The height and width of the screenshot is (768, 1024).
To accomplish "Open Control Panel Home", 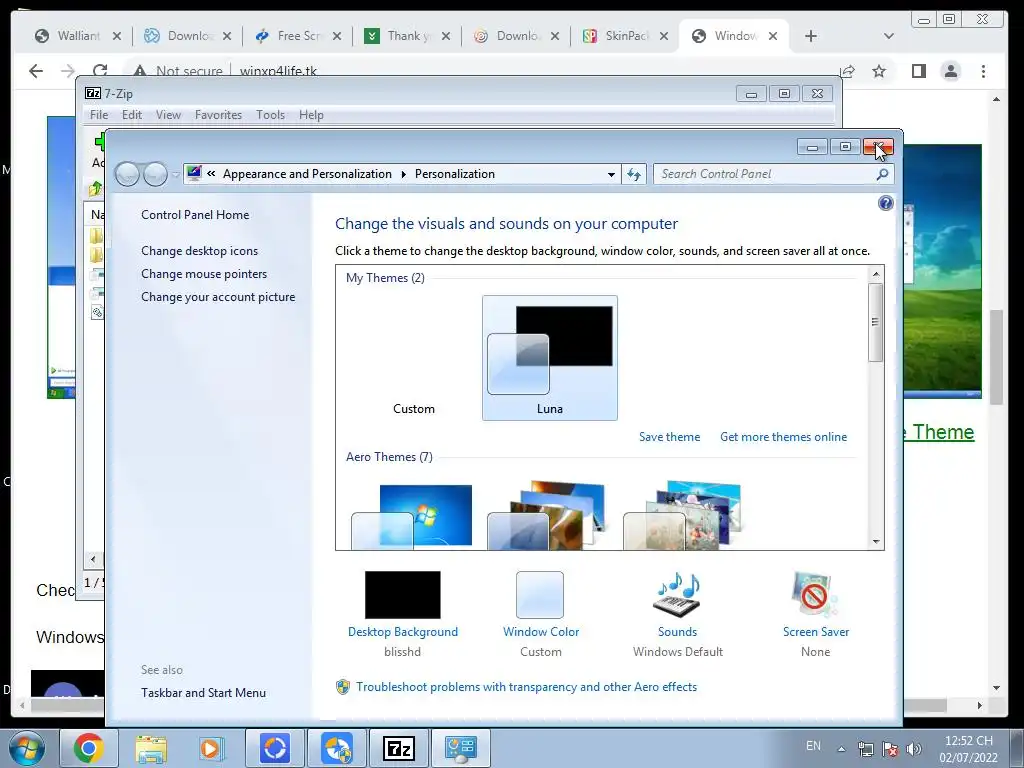I will 195,215.
